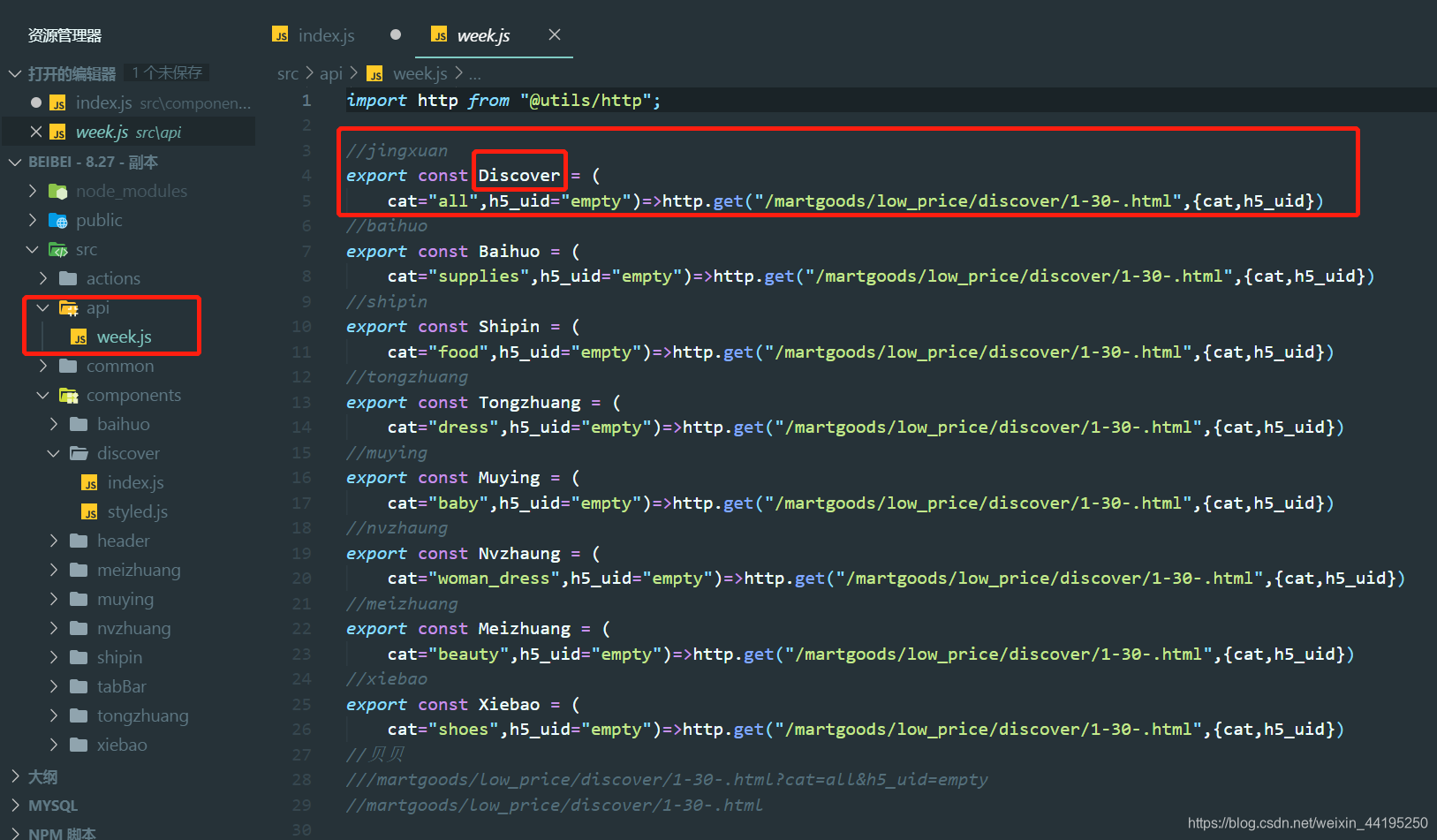This screenshot has width=1437, height=840.
Task: Select week.js src\api in open editors
Action: click(129, 132)
